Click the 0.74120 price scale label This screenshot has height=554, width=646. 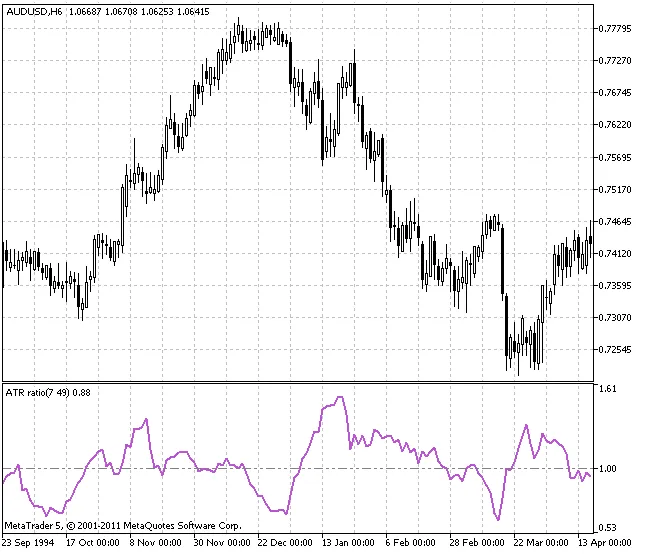pos(615,253)
